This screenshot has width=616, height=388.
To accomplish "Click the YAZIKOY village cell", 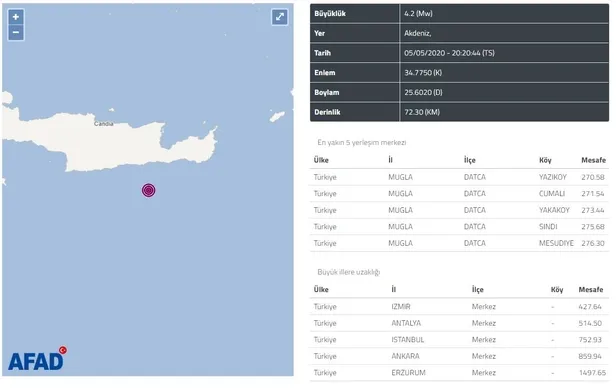I will 553,177.
